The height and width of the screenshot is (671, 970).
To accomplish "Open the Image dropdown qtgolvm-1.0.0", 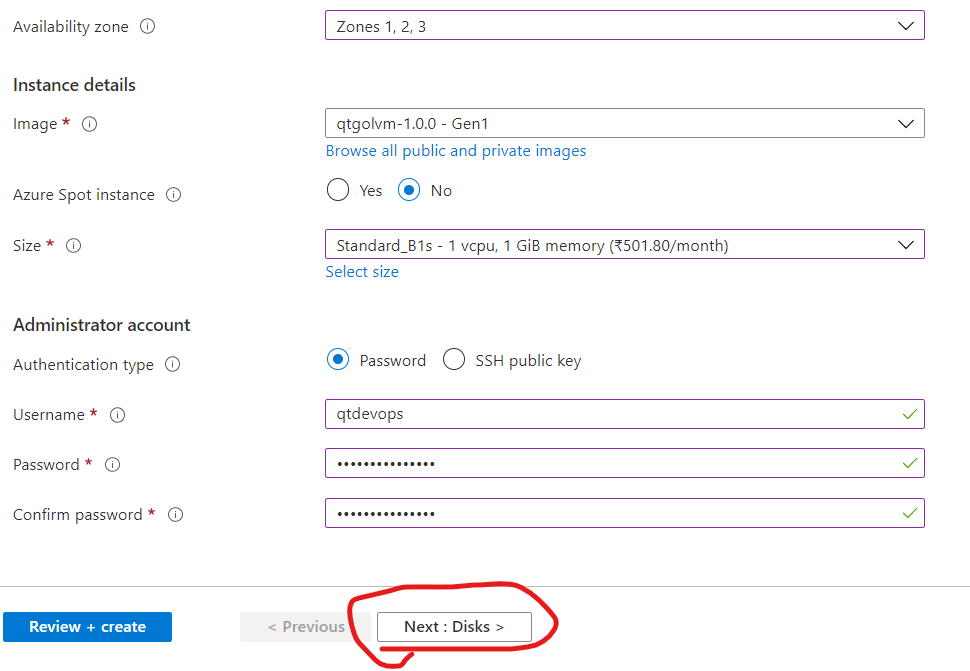I will (625, 123).
